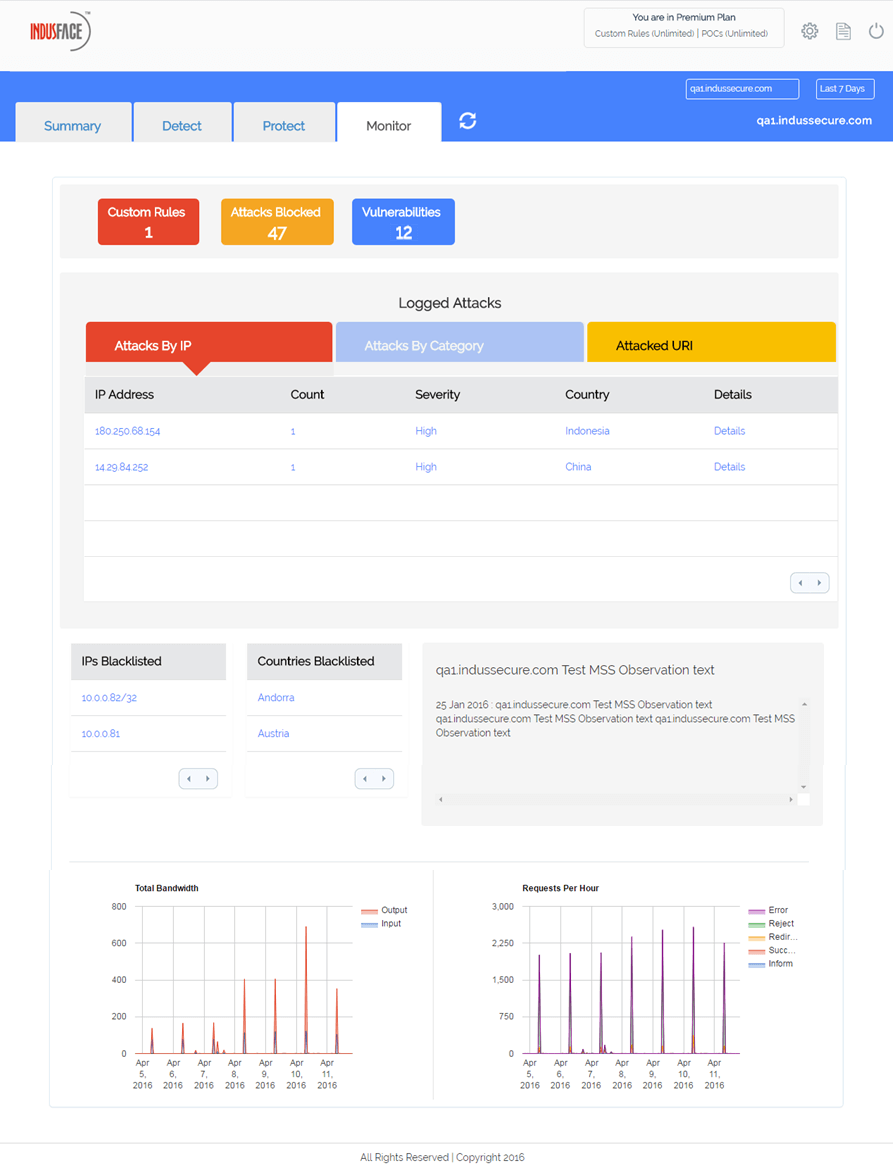Image resolution: width=893 pixels, height=1174 pixels.
Task: Click the Severity column header
Action: pyautogui.click(x=437, y=395)
